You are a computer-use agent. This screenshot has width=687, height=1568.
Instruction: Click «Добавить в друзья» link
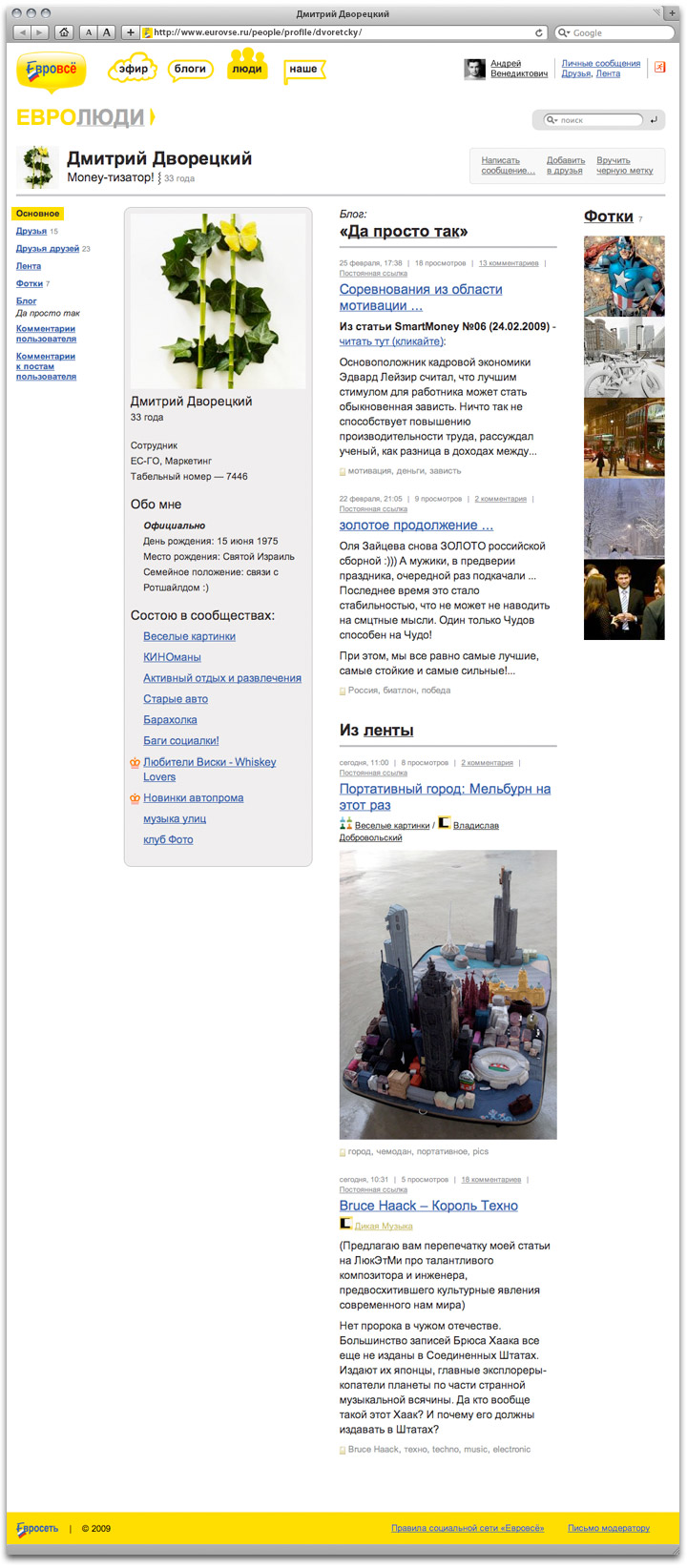pyautogui.click(x=565, y=166)
